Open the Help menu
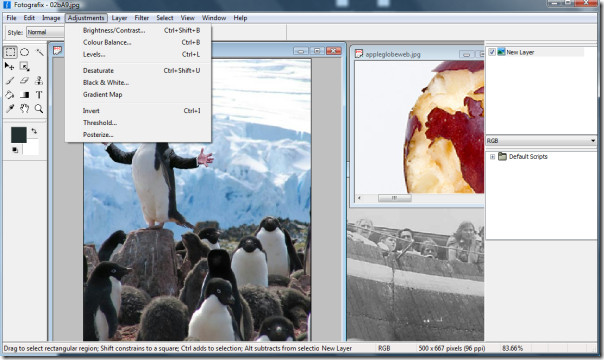Viewport: 604px width, 360px height. pyautogui.click(x=240, y=18)
